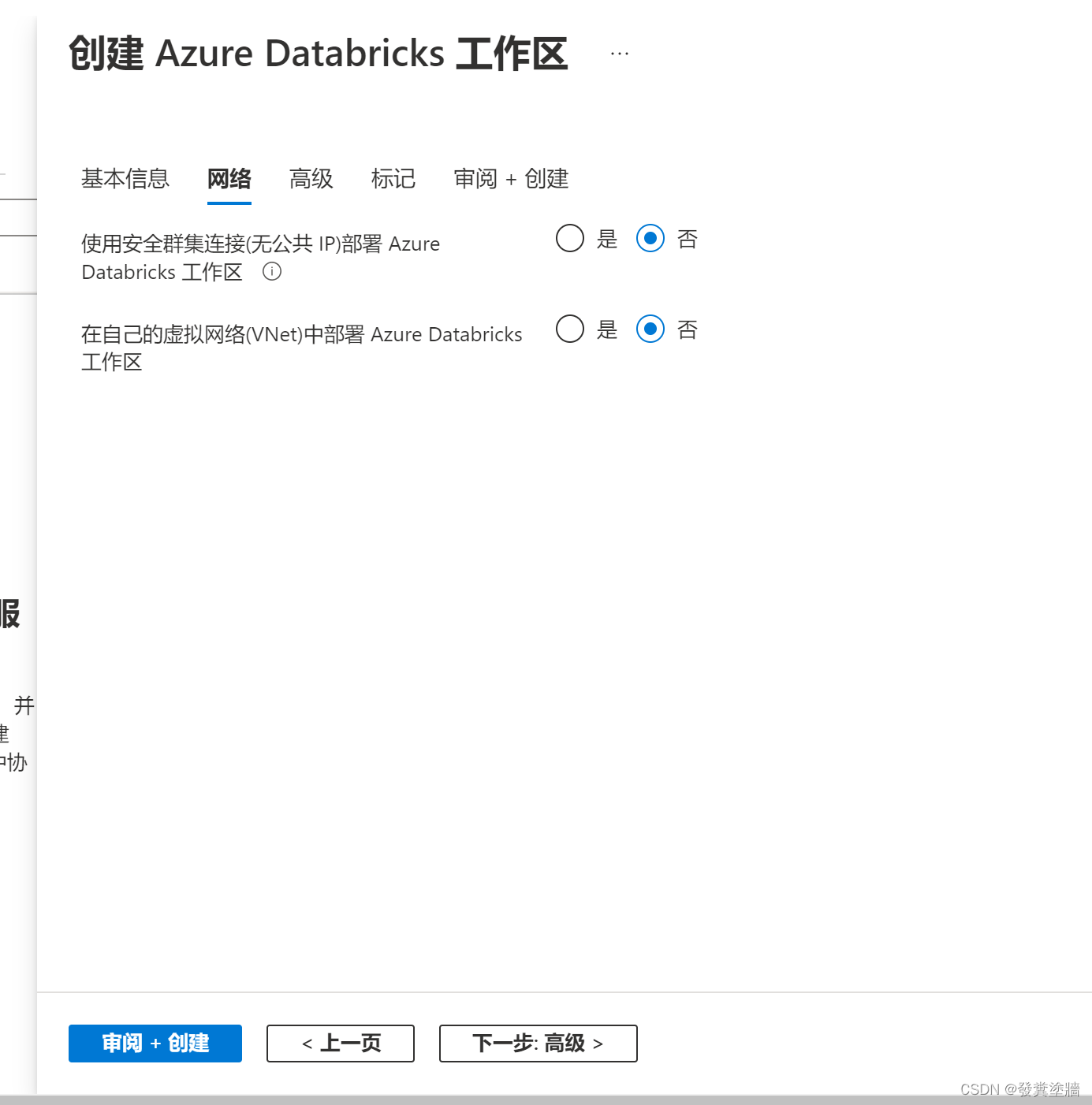This screenshot has height=1105, width=1092.
Task: Select the 网络 tab
Action: [229, 179]
